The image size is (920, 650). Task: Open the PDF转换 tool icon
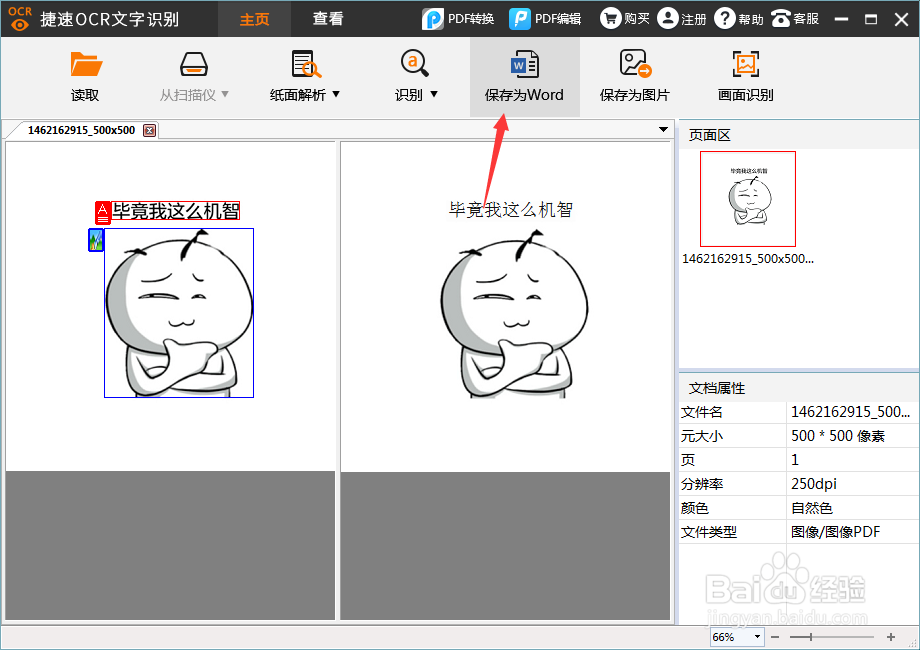pos(434,18)
